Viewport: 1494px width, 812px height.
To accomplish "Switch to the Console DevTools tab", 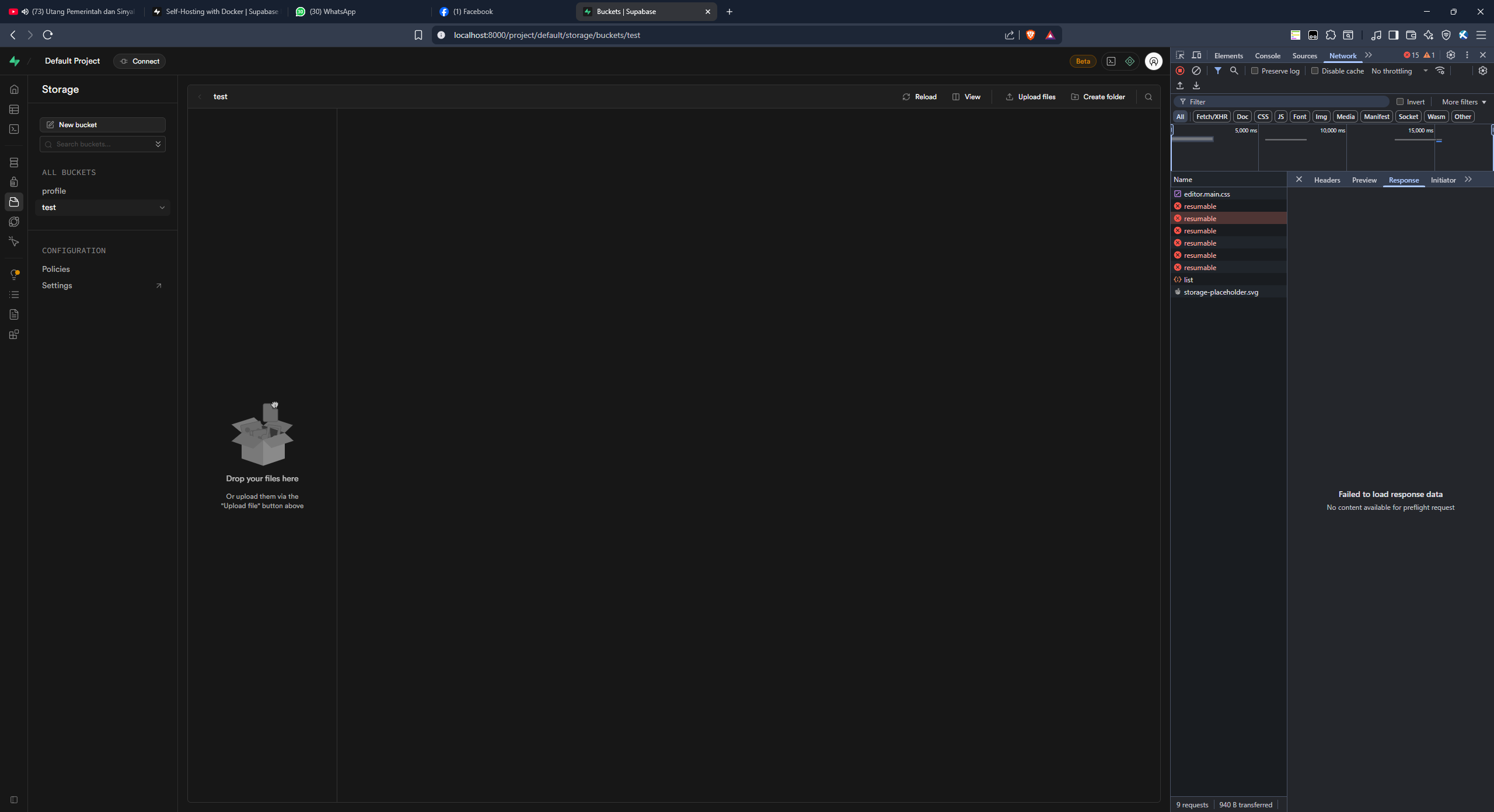I will tap(1267, 55).
